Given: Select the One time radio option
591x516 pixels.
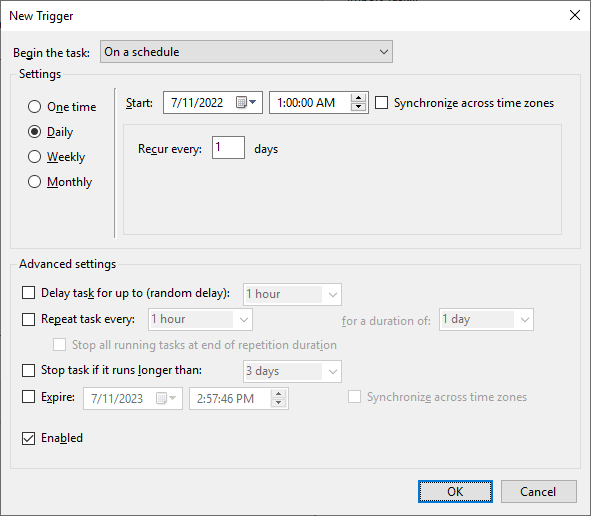Looking at the screenshot, I should (34, 107).
